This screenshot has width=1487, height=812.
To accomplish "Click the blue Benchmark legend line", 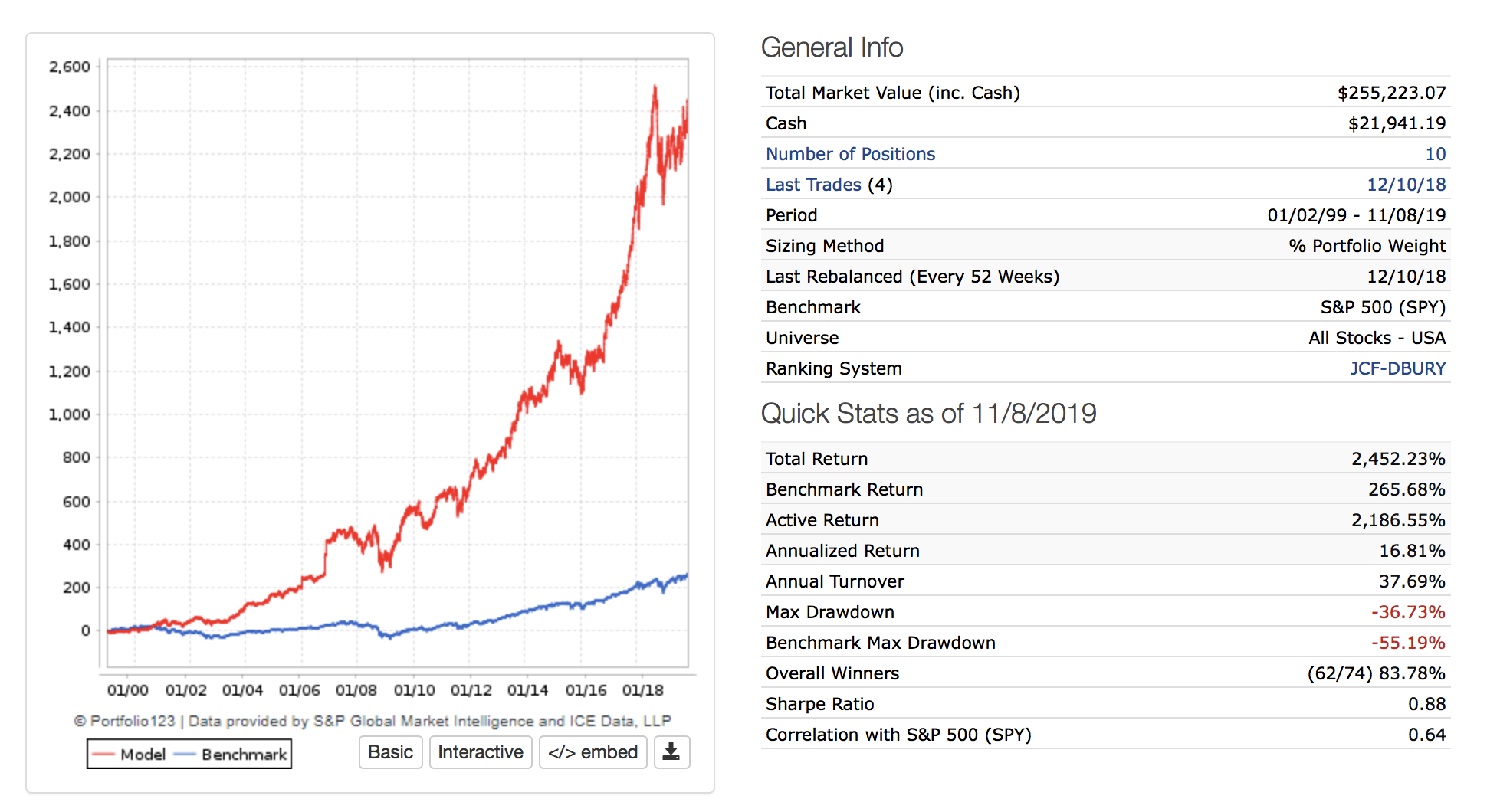I will pos(185,755).
